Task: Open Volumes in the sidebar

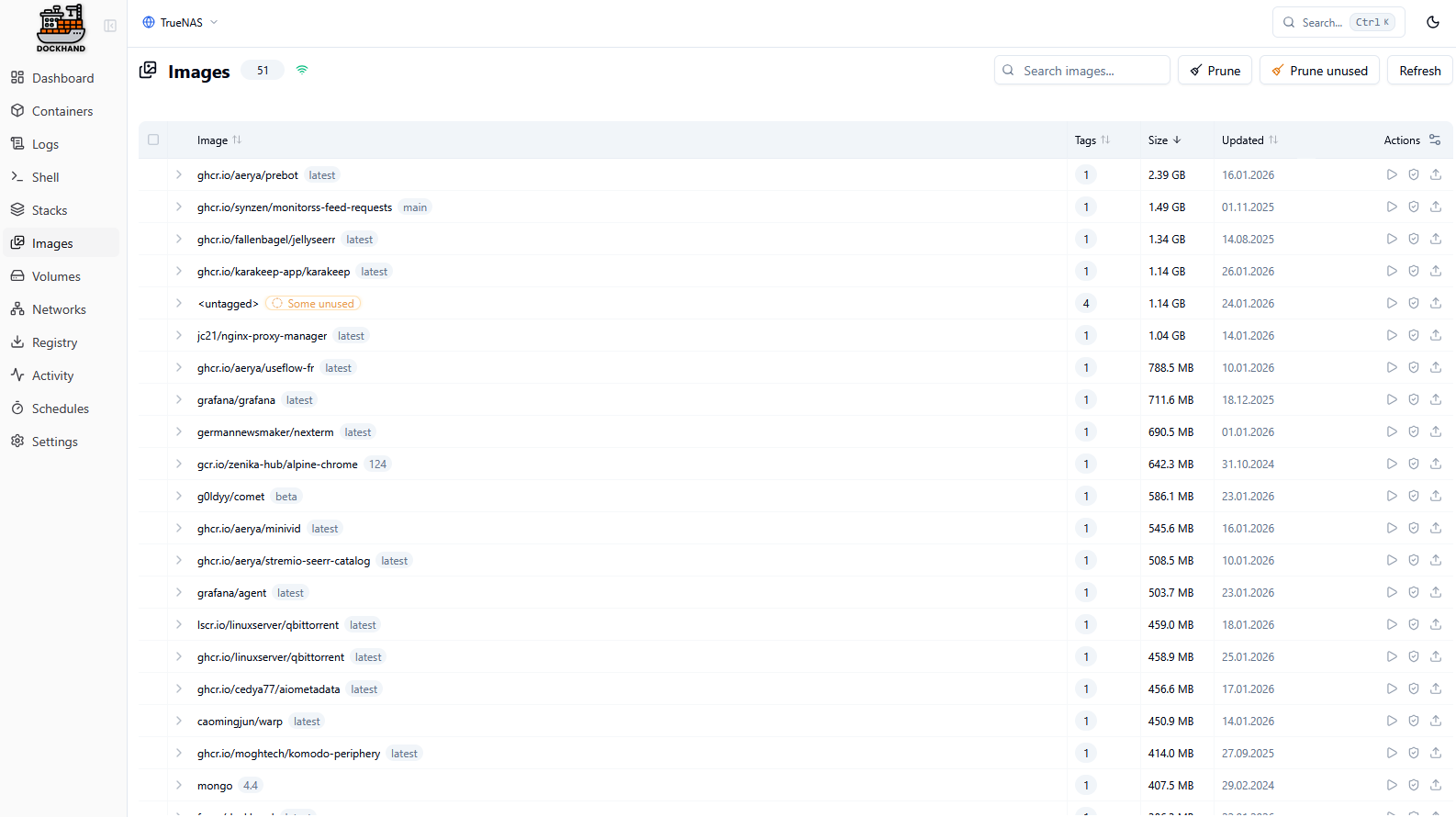Action: pos(61,276)
